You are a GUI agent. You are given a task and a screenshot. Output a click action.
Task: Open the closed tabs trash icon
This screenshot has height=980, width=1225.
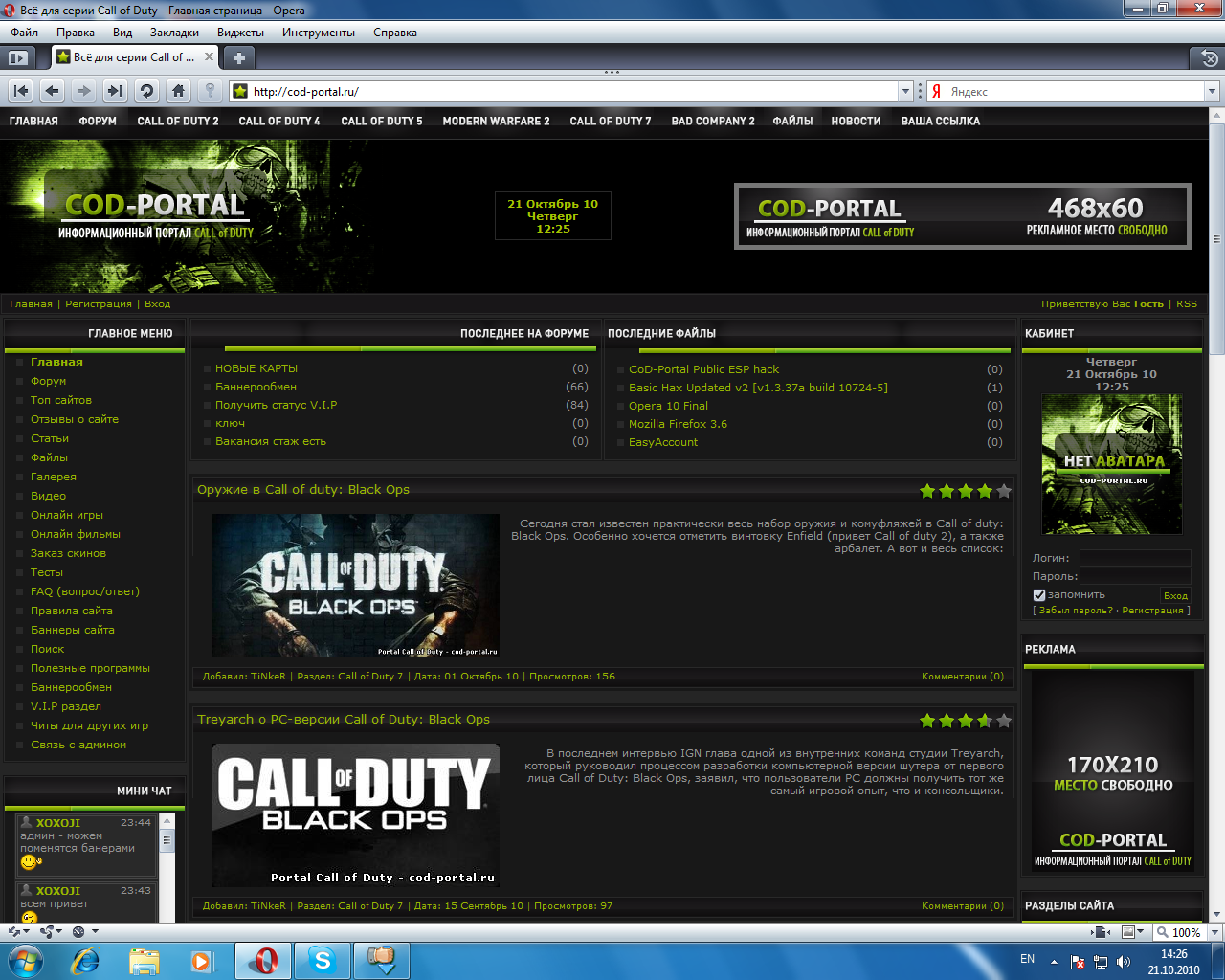[x=1209, y=57]
